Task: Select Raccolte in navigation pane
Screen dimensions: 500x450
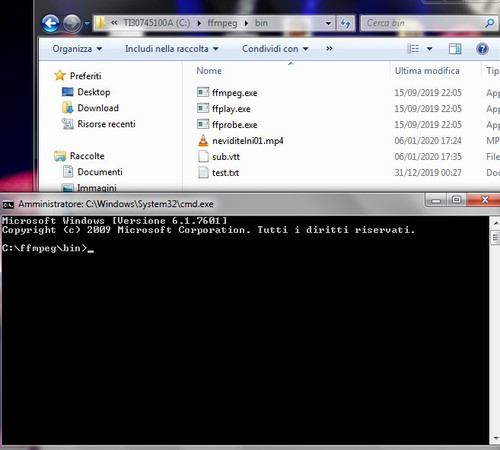Action: click(x=87, y=156)
